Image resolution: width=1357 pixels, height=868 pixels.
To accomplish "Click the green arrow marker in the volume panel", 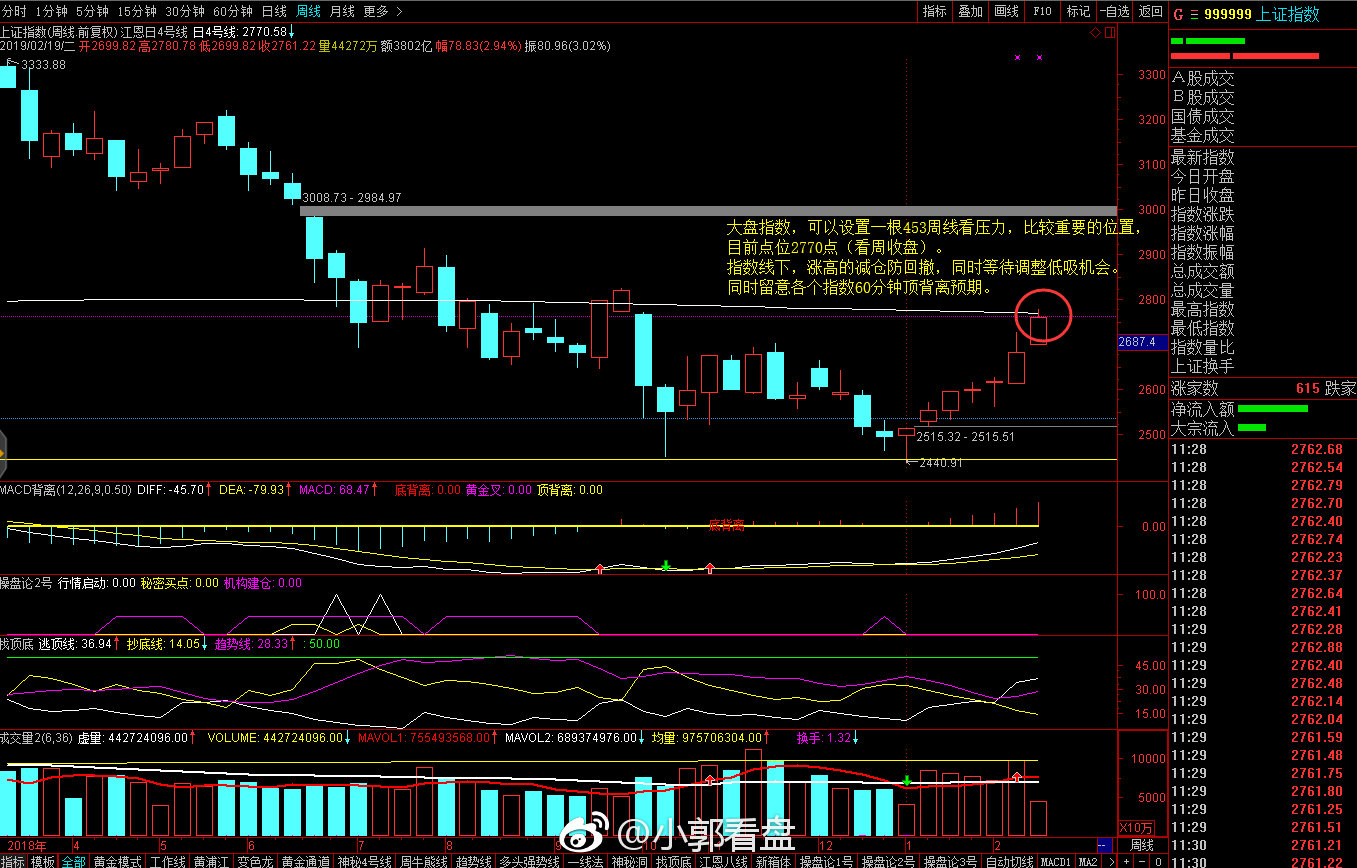I will [x=906, y=780].
